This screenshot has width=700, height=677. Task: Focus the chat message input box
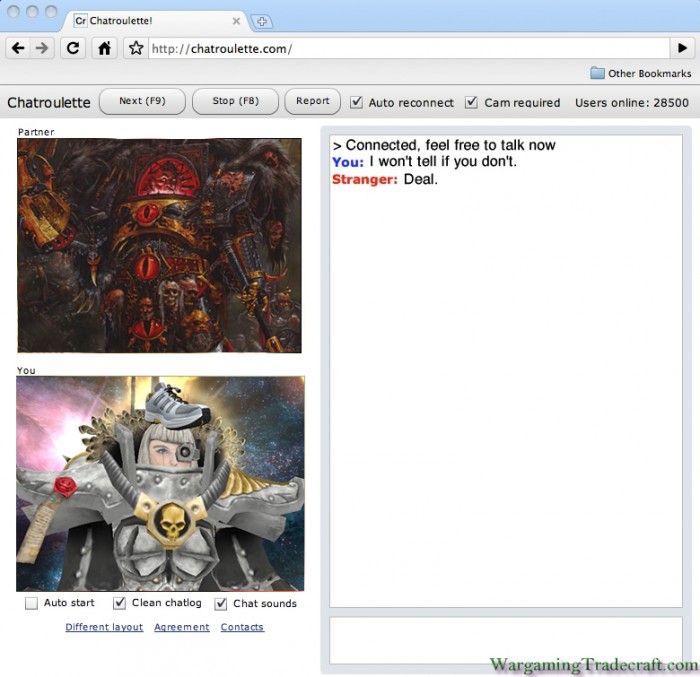[506, 641]
